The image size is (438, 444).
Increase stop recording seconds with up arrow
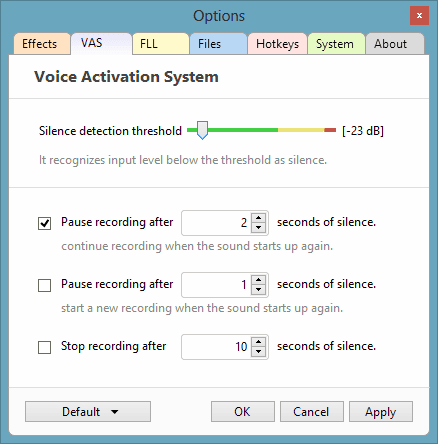tap(259, 342)
